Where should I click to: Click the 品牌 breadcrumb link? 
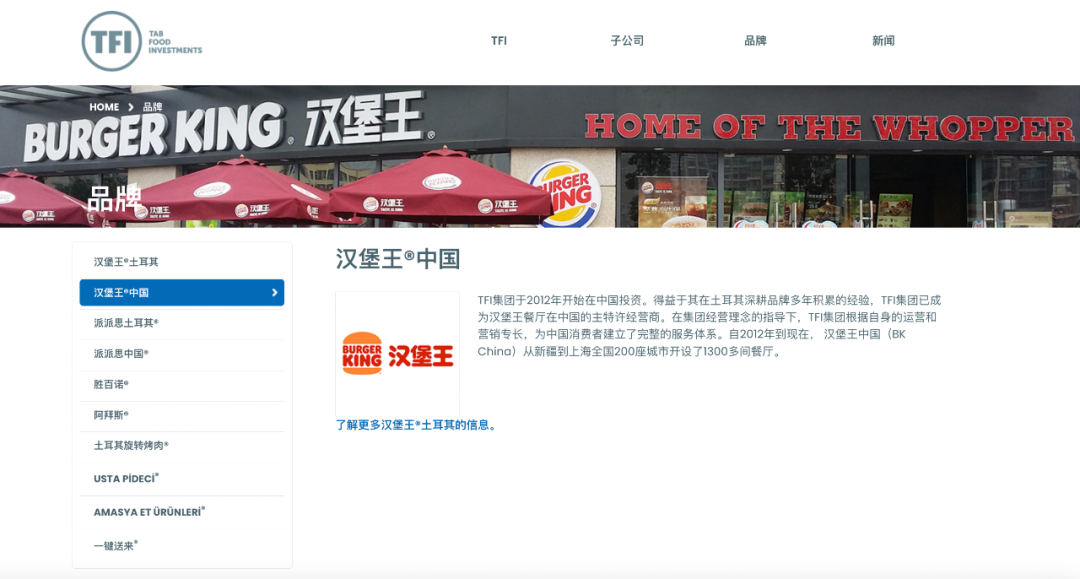[x=152, y=107]
